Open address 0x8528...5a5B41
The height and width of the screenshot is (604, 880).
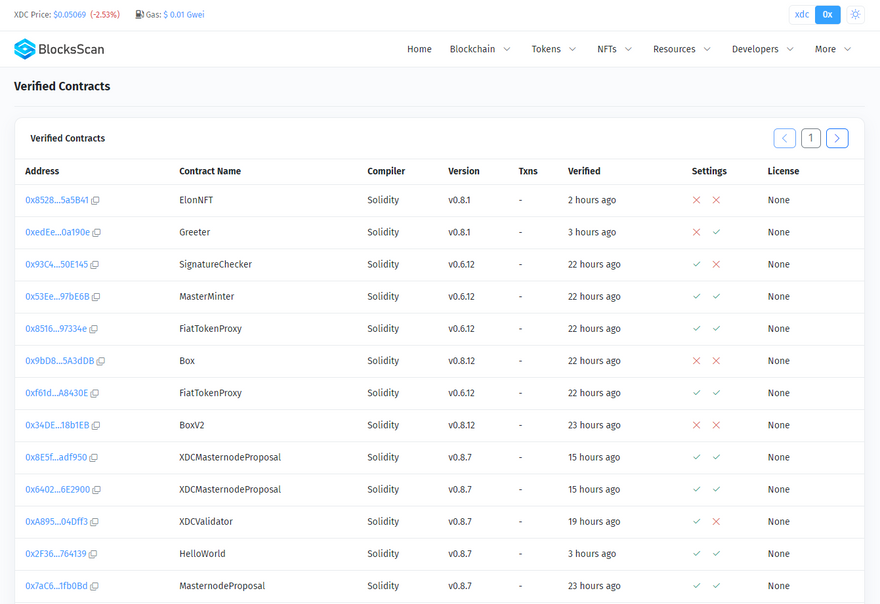tap(56, 200)
